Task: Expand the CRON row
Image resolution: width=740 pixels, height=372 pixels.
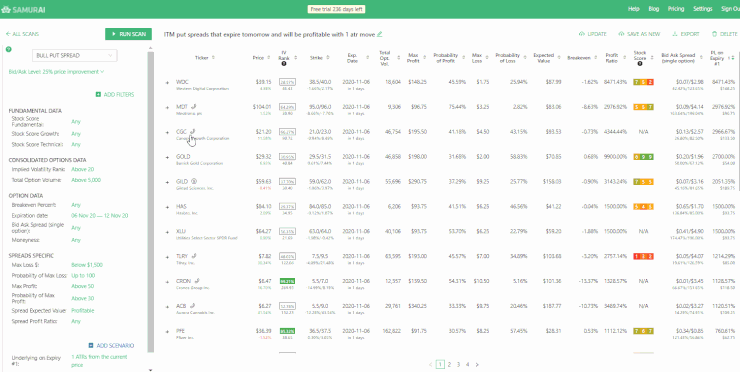Action: pyautogui.click(x=167, y=282)
